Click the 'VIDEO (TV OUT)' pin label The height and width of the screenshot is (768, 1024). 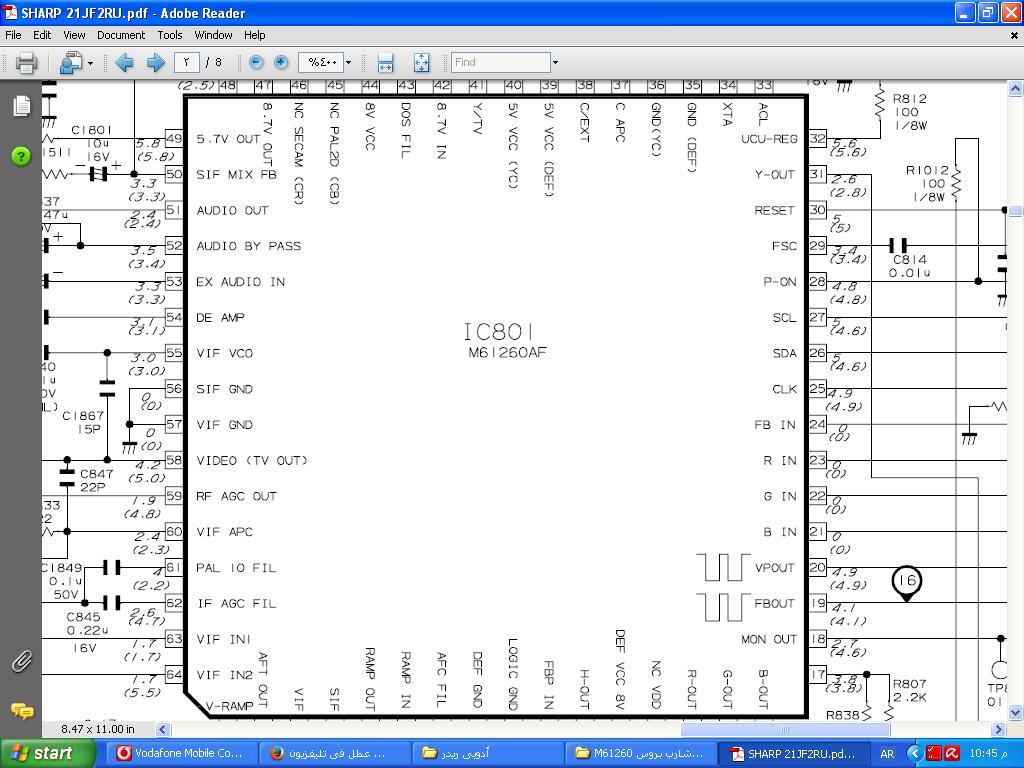[x=252, y=460]
